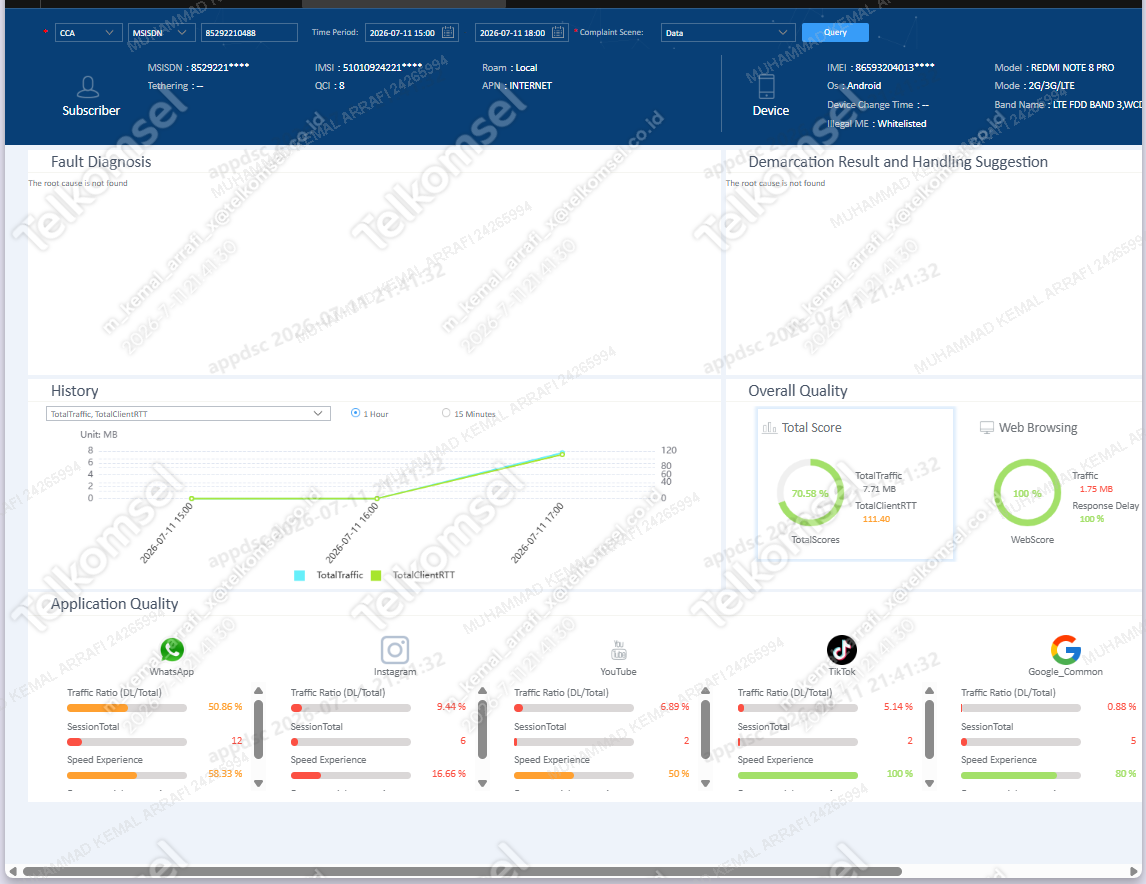Click the TotalScores 70.58 % gauge
1146x884 pixels.
pos(810,492)
